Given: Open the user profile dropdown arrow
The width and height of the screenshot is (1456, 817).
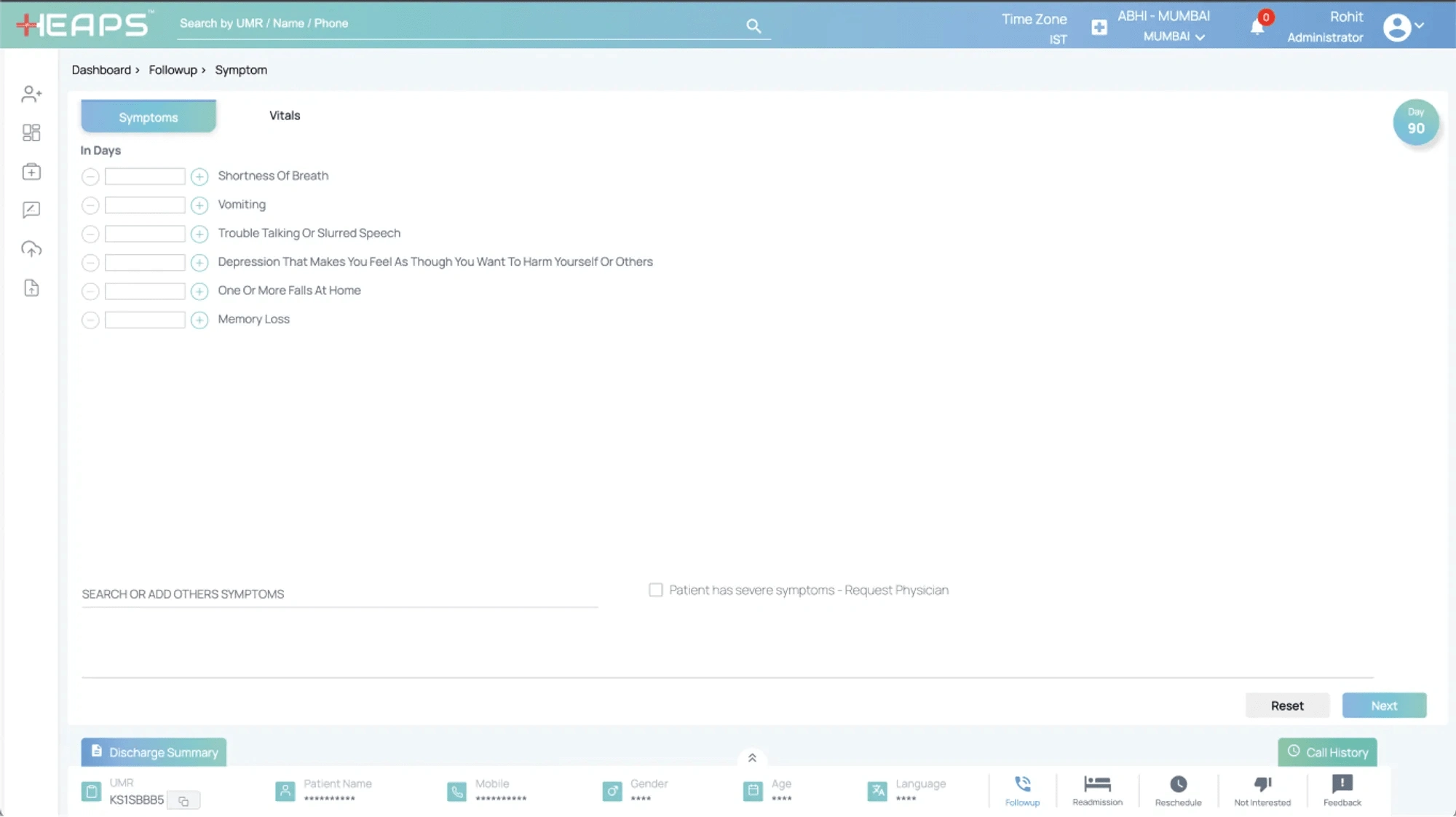Looking at the screenshot, I should pos(1420,26).
